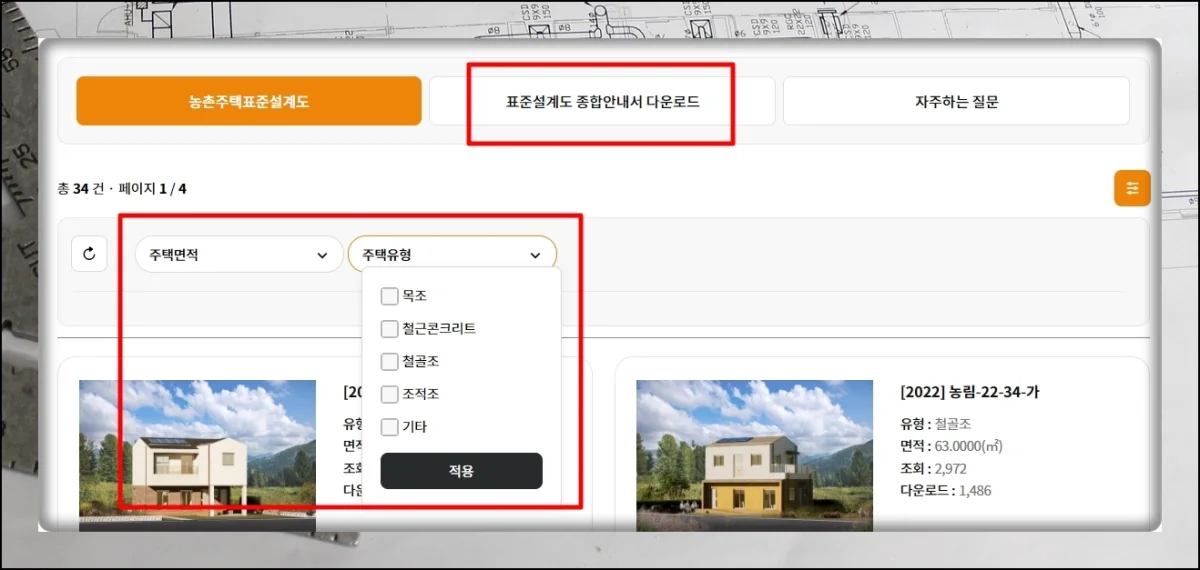1200x570 pixels.
Task: Click the 페이지 1 / 4 indicator
Action: tap(152, 188)
